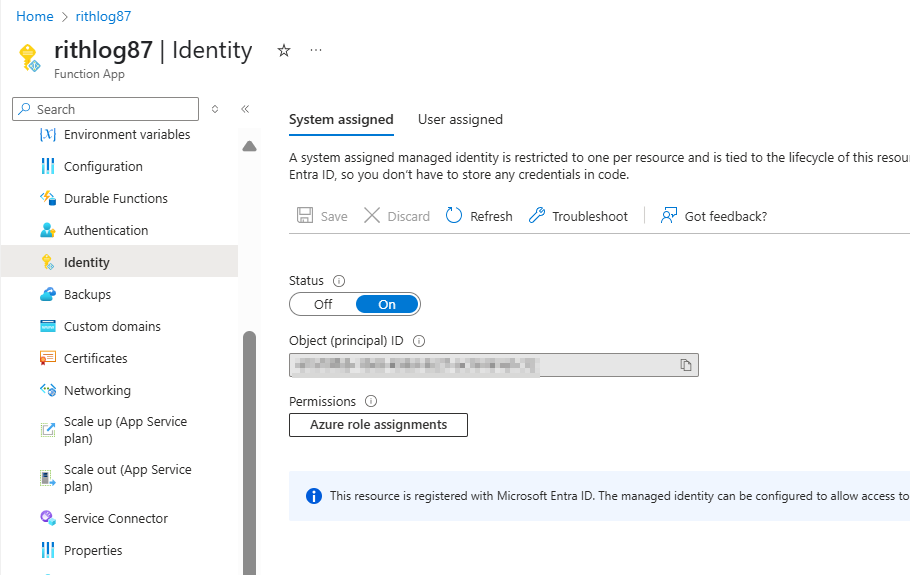Click Refresh in the toolbar

479,216
